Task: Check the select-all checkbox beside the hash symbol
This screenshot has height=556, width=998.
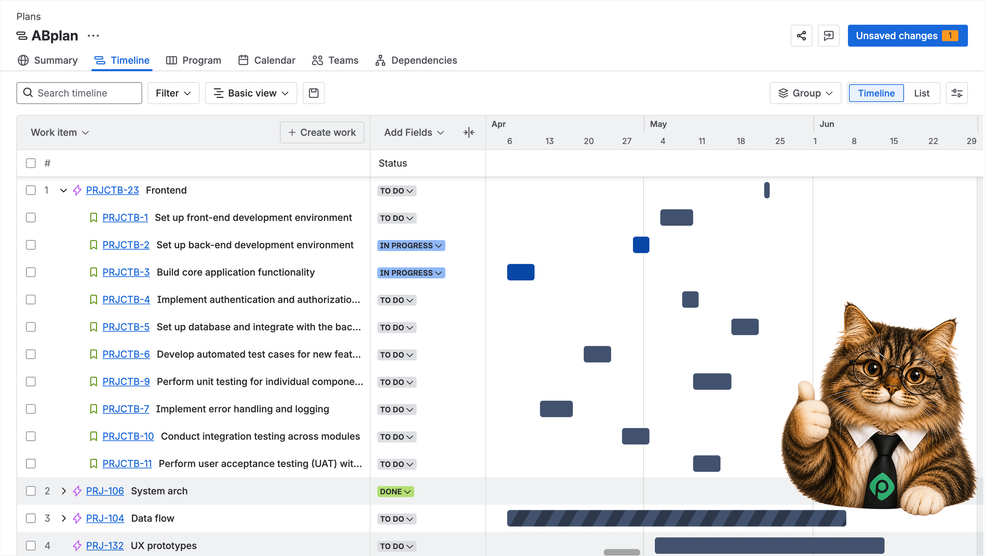Action: [31, 163]
